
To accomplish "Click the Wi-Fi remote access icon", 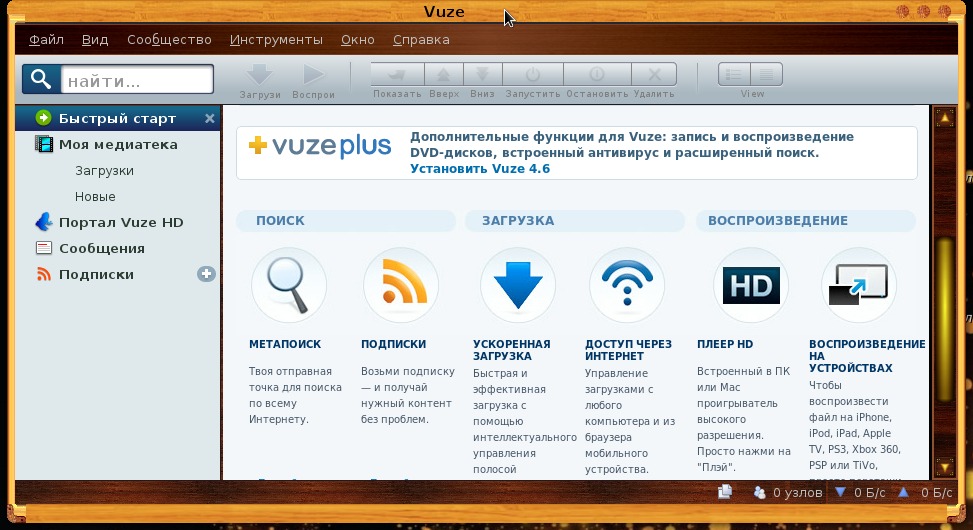I will [627, 285].
